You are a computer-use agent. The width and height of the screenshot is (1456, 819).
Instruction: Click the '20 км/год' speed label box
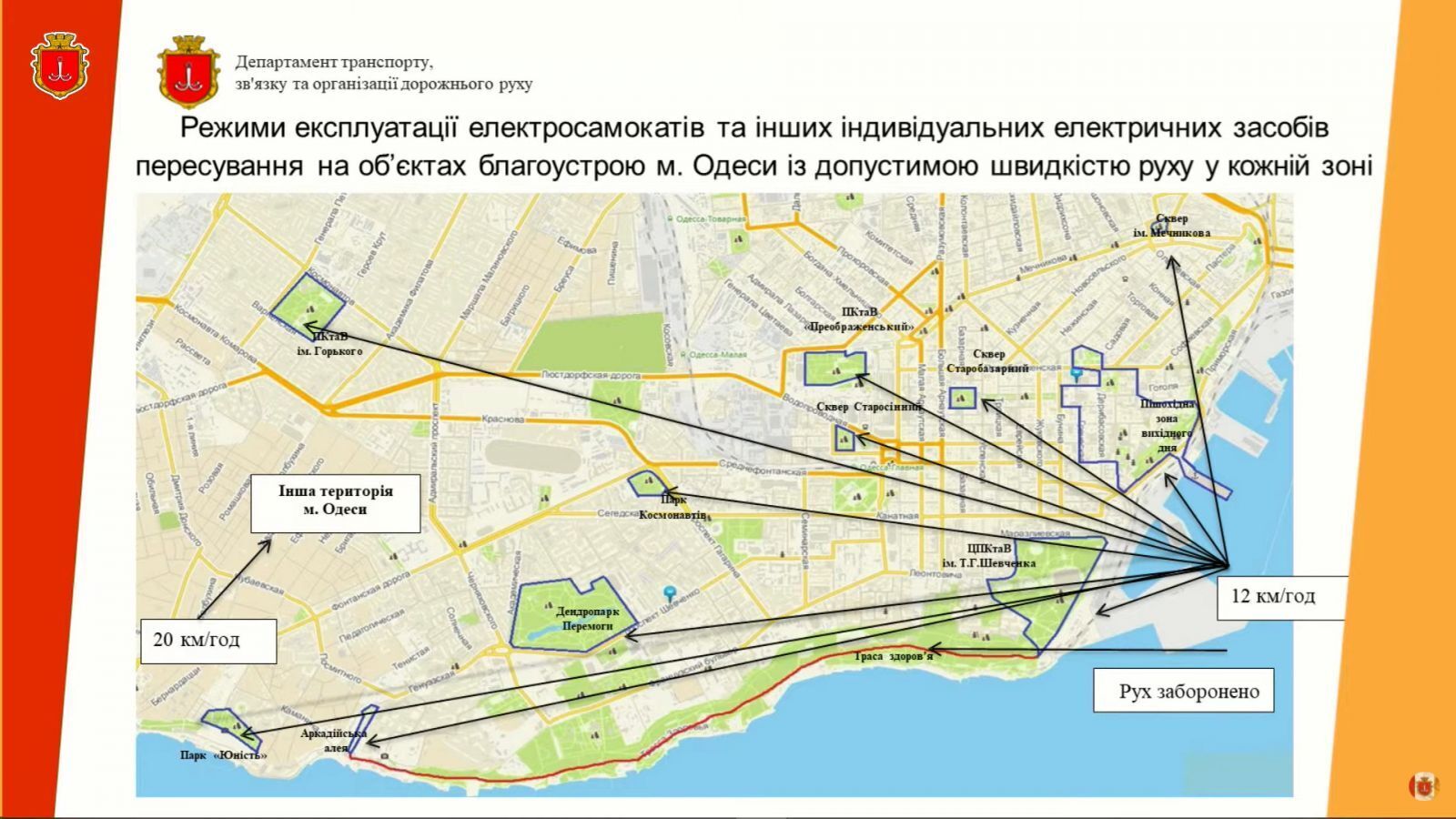click(x=208, y=641)
